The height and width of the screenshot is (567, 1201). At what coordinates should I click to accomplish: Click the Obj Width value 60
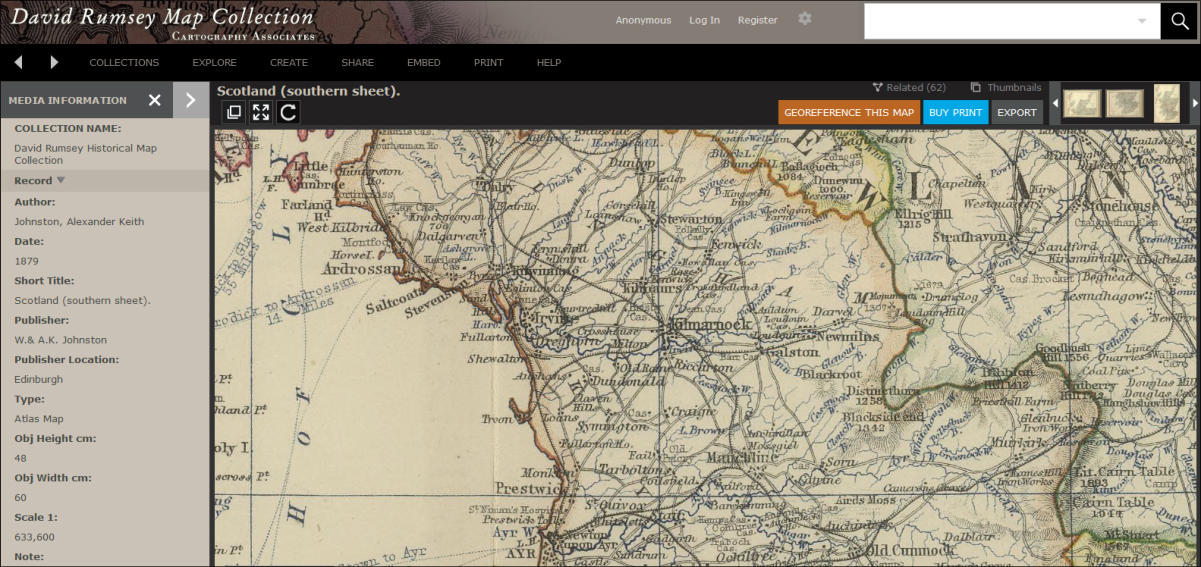click(20, 498)
